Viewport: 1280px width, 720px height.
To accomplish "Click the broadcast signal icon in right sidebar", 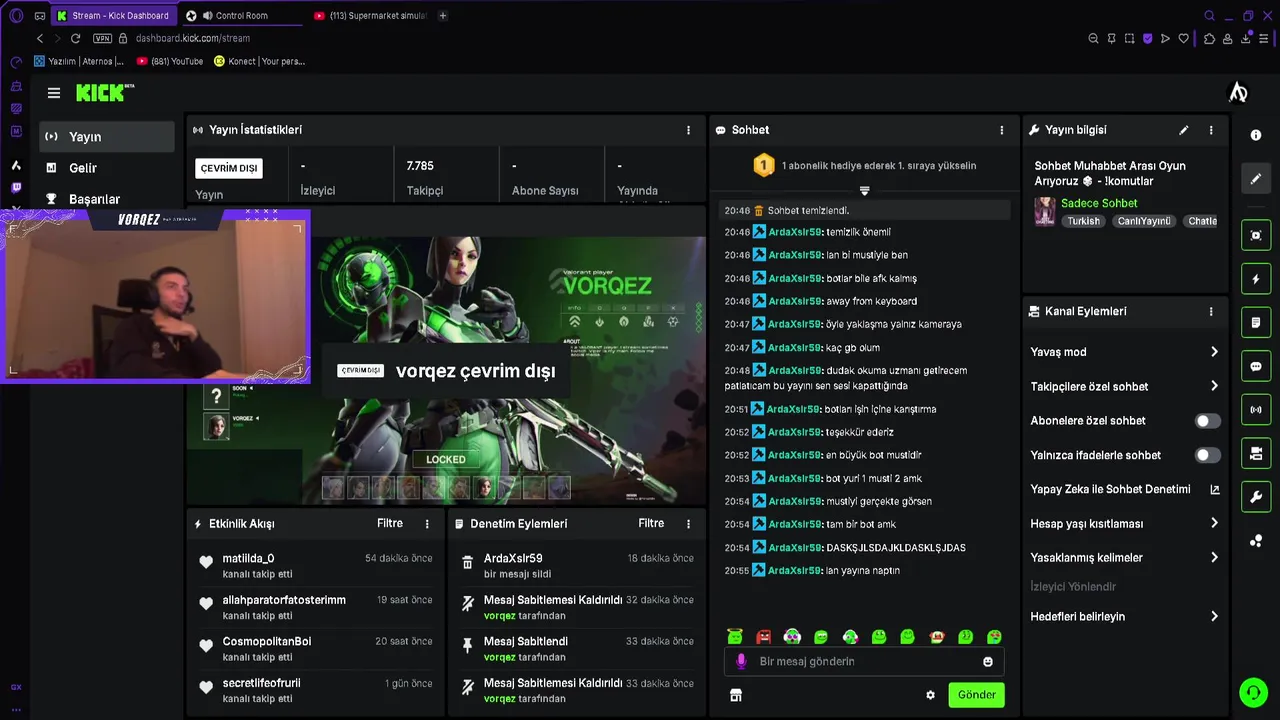I will (1256, 410).
